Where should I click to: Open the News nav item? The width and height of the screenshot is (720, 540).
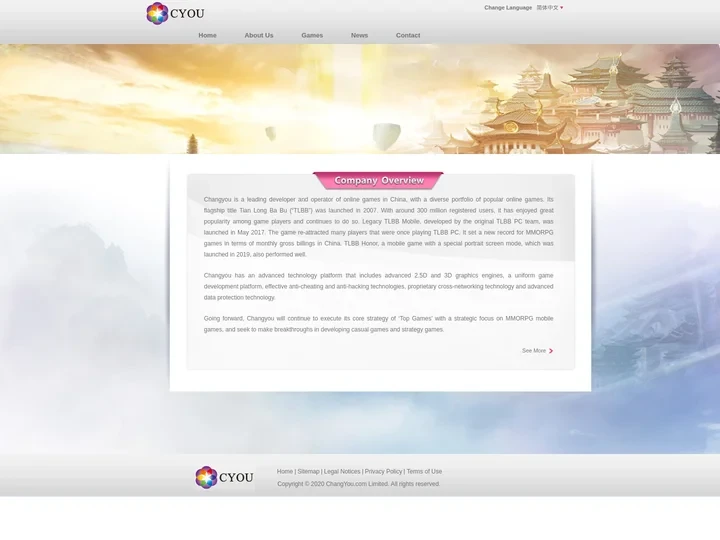(359, 35)
